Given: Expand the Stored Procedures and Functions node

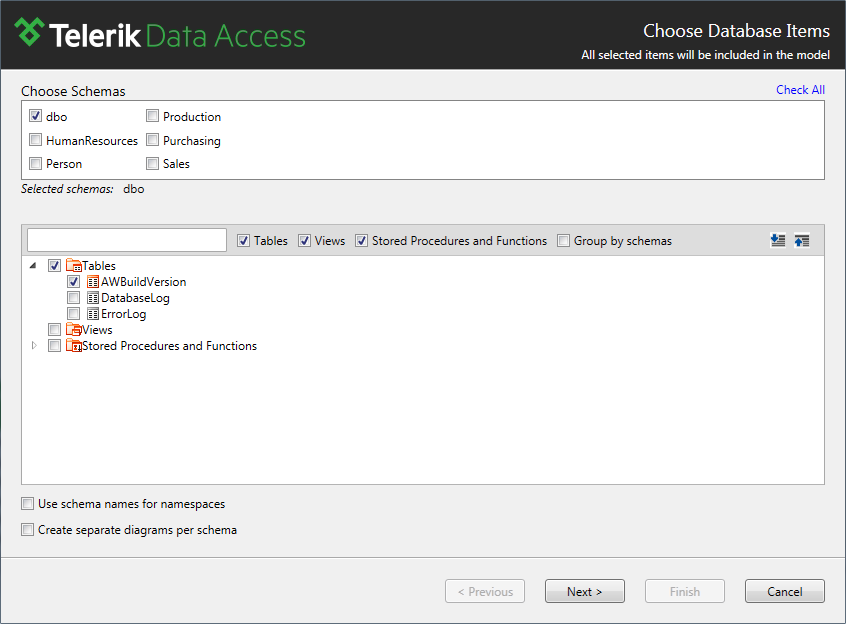Looking at the screenshot, I should 34,346.
